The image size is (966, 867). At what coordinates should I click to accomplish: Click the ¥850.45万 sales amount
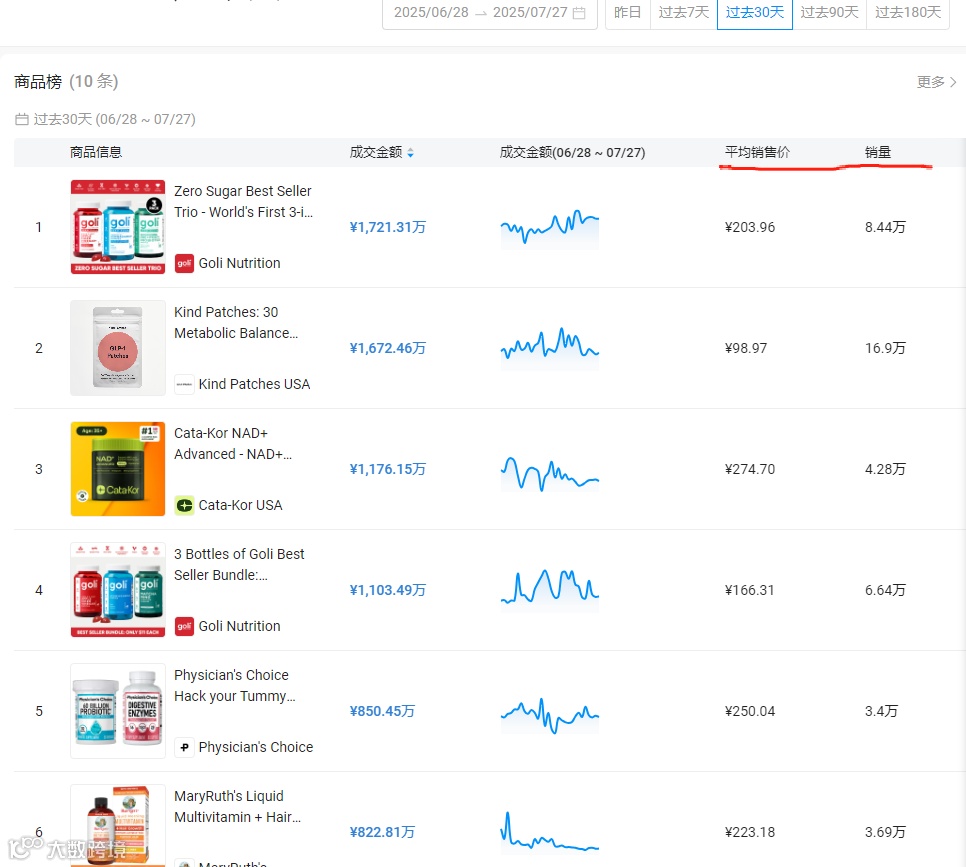[382, 711]
